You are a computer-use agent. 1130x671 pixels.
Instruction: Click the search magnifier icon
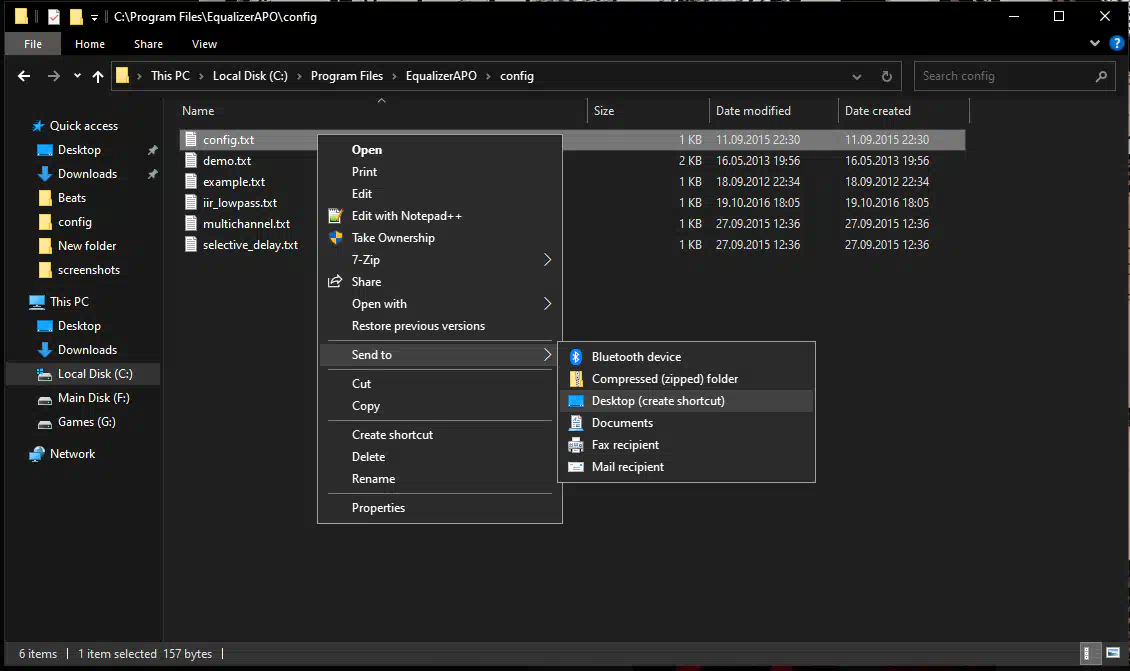pyautogui.click(x=1101, y=76)
